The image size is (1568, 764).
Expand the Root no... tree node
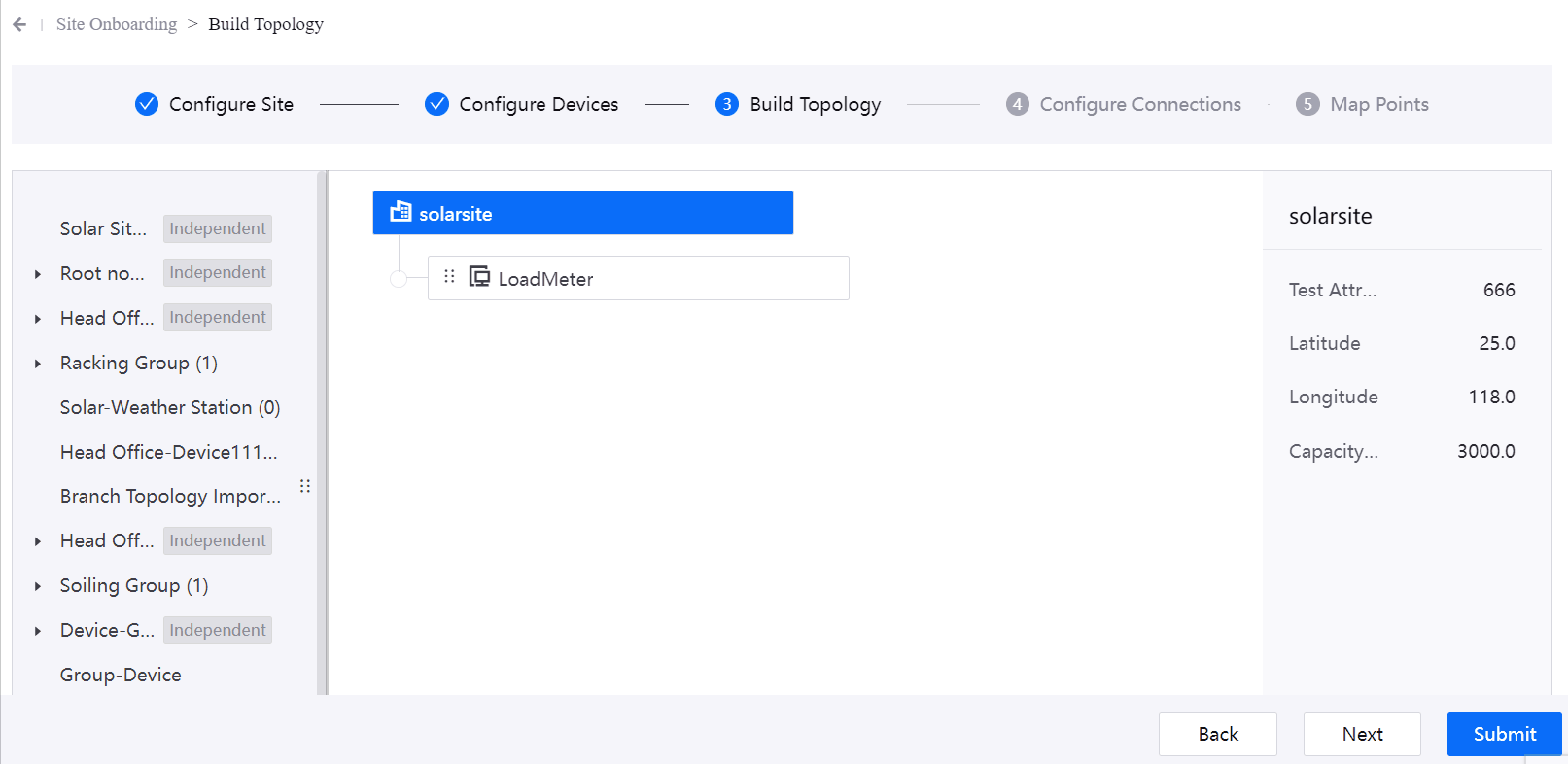38,274
